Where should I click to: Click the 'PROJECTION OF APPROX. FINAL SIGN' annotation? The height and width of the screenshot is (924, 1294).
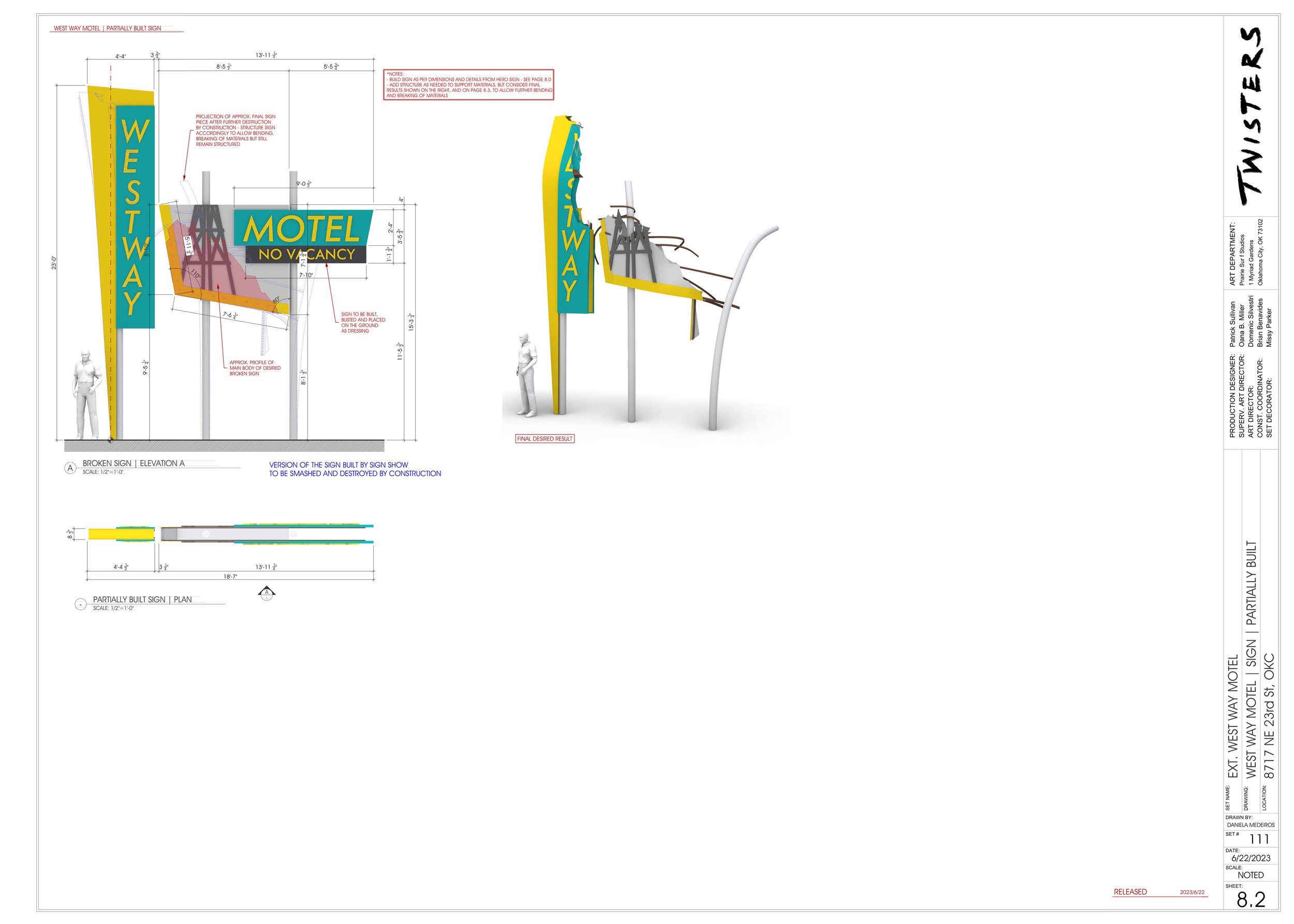(x=236, y=130)
